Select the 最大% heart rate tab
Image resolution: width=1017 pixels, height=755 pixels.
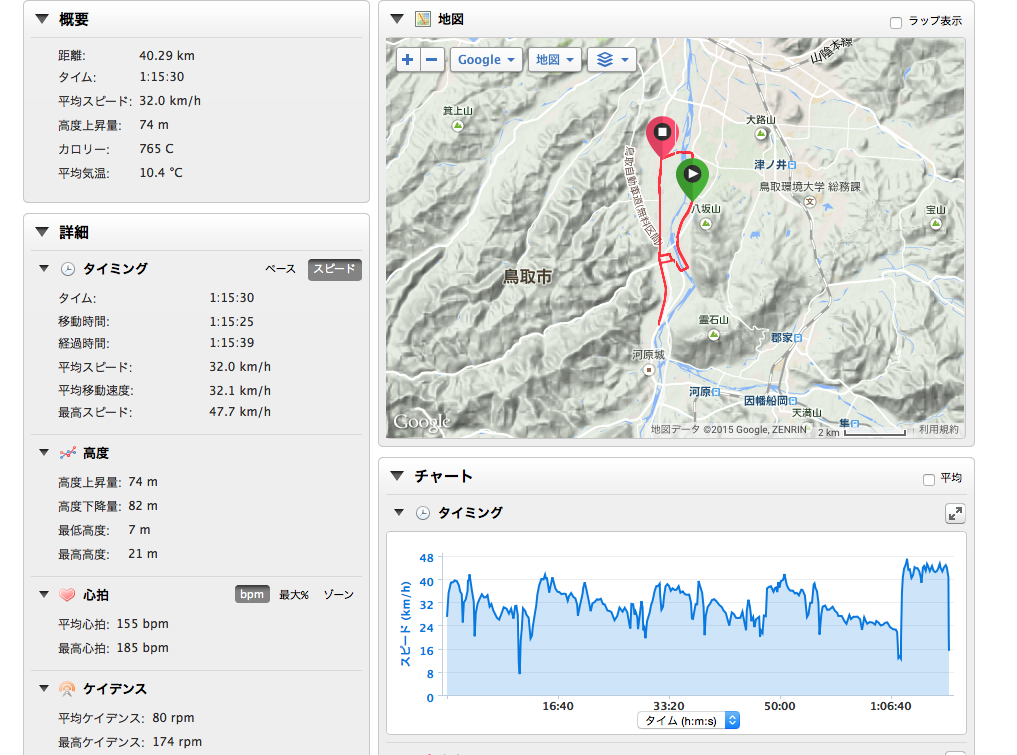tap(293, 595)
